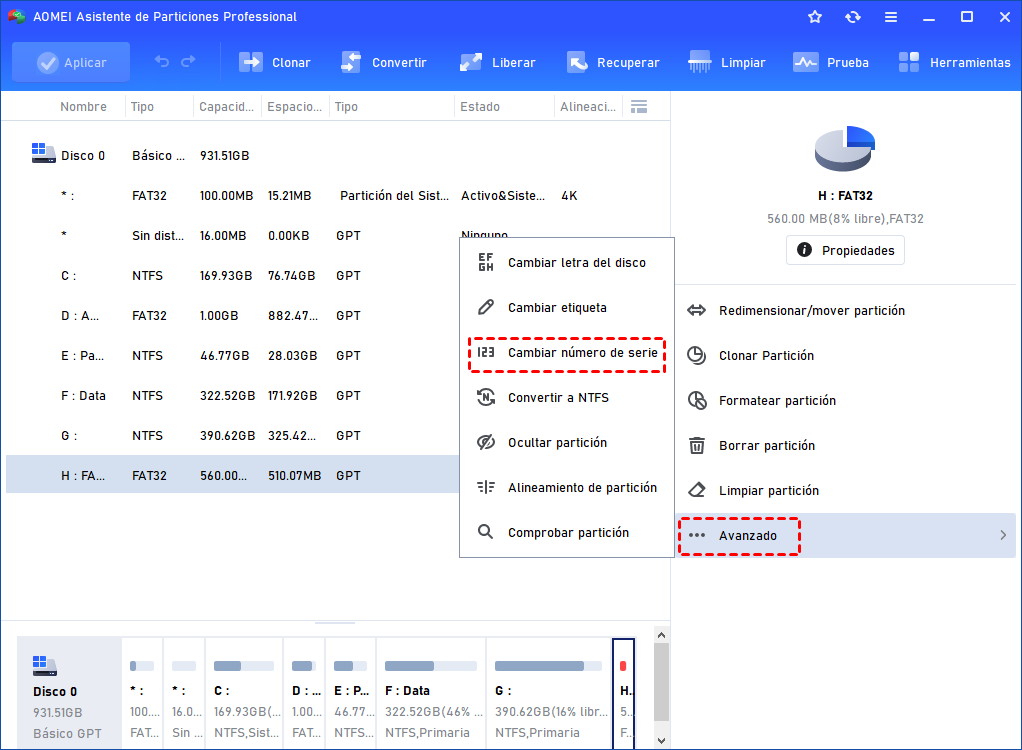Screen dimensions: 1022x750
Task: Open the Prueba tool
Action: (x=830, y=63)
